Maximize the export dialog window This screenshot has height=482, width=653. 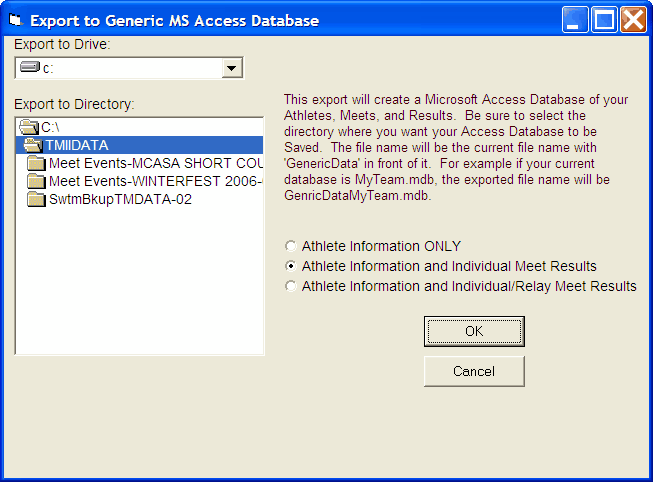coord(604,20)
